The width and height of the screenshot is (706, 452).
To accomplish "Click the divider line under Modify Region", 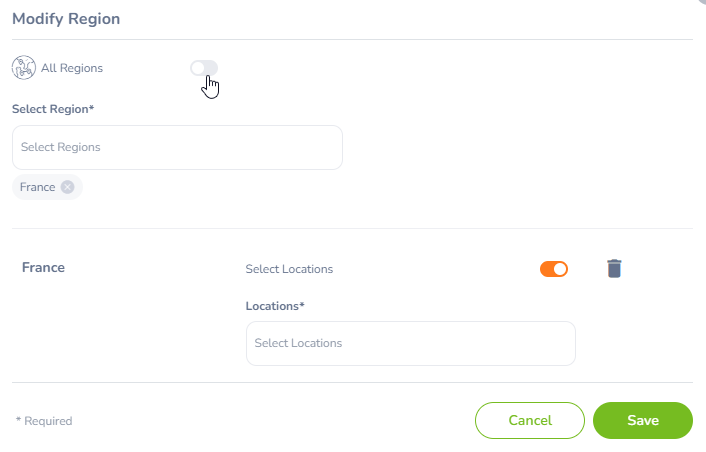I will [353, 40].
